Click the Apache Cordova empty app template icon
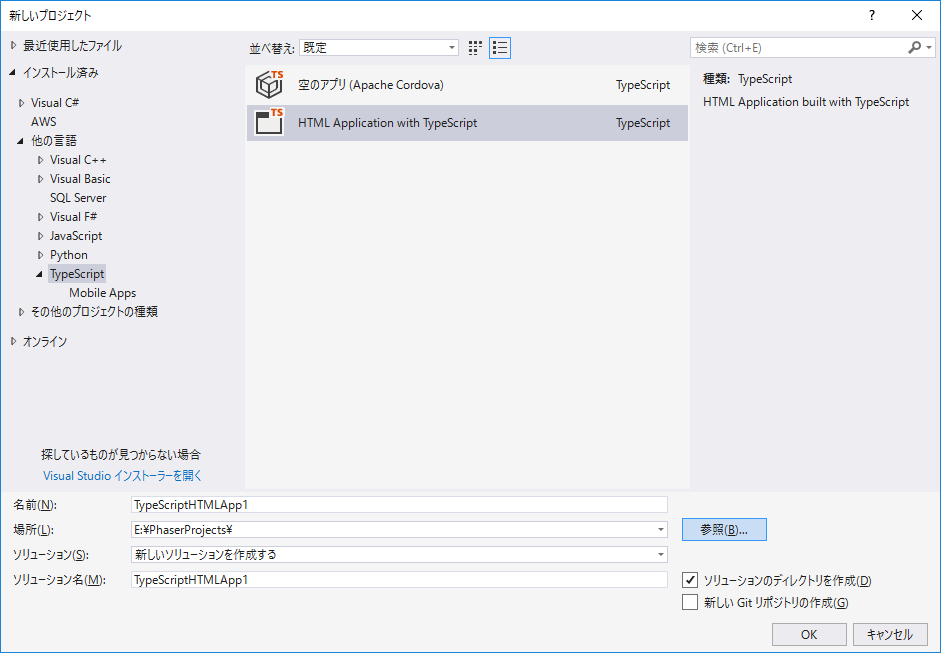 coord(269,84)
